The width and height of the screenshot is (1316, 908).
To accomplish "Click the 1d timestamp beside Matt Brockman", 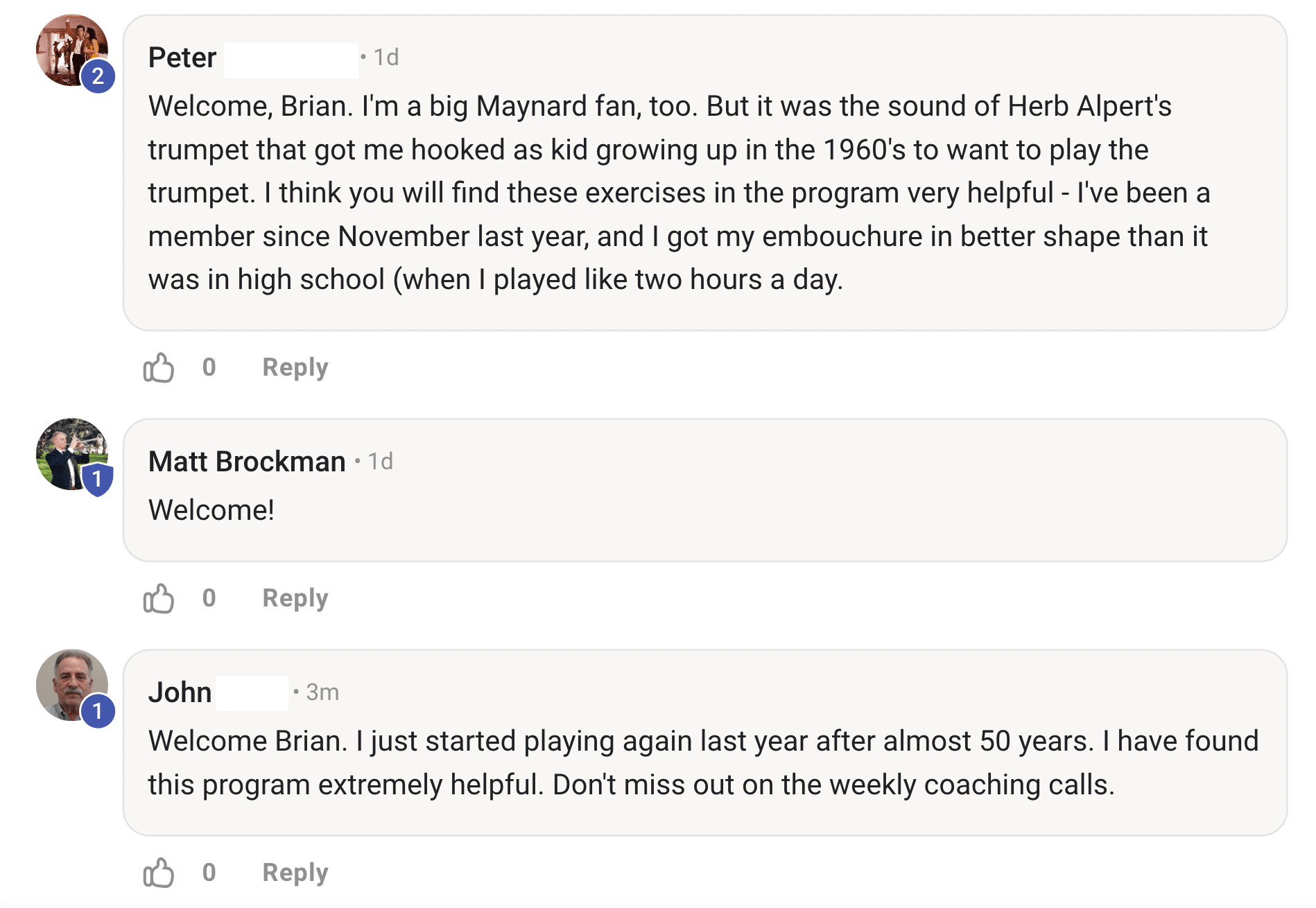I will [380, 462].
